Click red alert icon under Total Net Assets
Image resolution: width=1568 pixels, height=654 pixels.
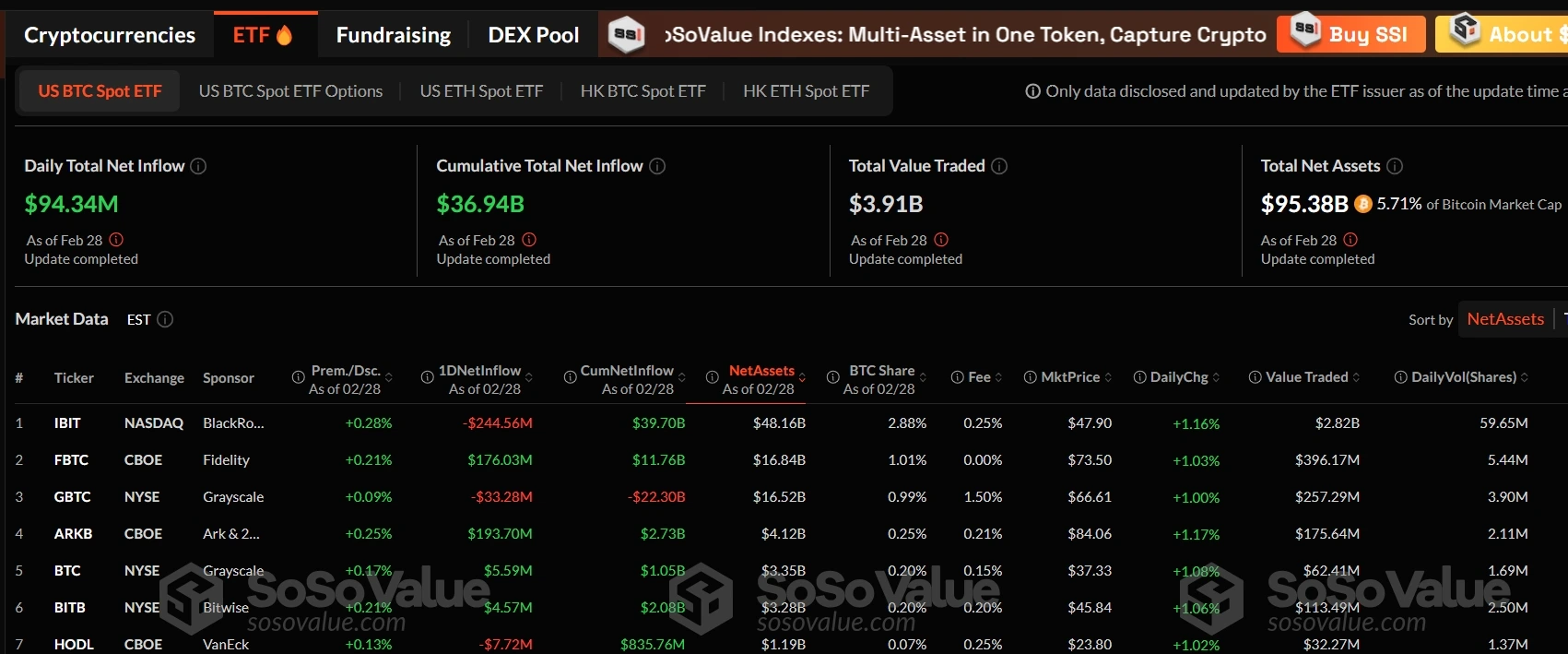pos(1350,240)
